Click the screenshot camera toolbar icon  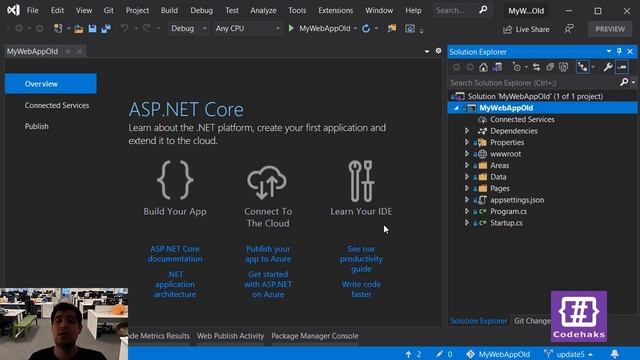[410, 29]
